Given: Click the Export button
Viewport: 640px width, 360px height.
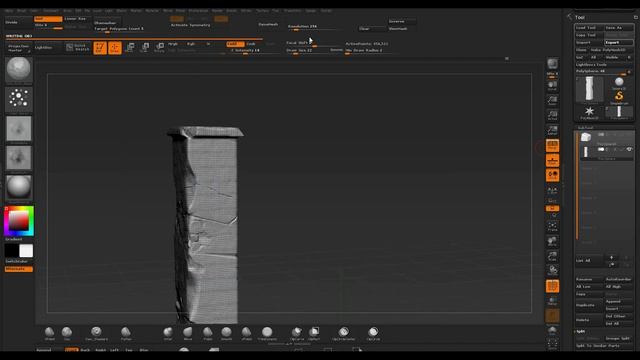Looking at the screenshot, I should click(x=619, y=42).
